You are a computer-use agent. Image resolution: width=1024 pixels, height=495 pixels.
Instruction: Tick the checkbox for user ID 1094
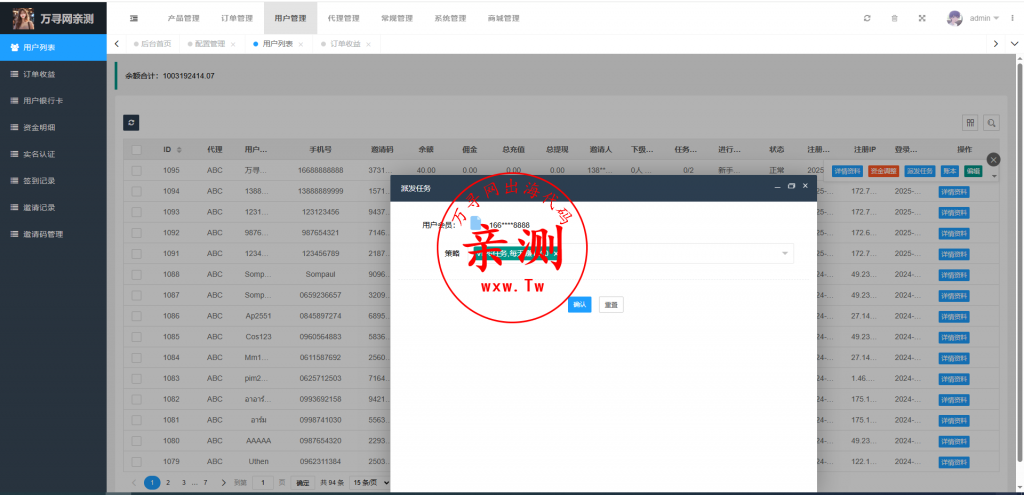136,191
